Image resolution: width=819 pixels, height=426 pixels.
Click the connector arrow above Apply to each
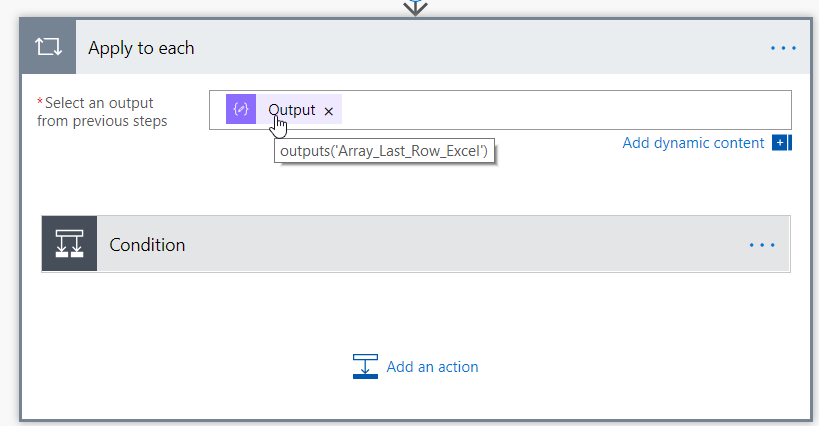coord(415,7)
